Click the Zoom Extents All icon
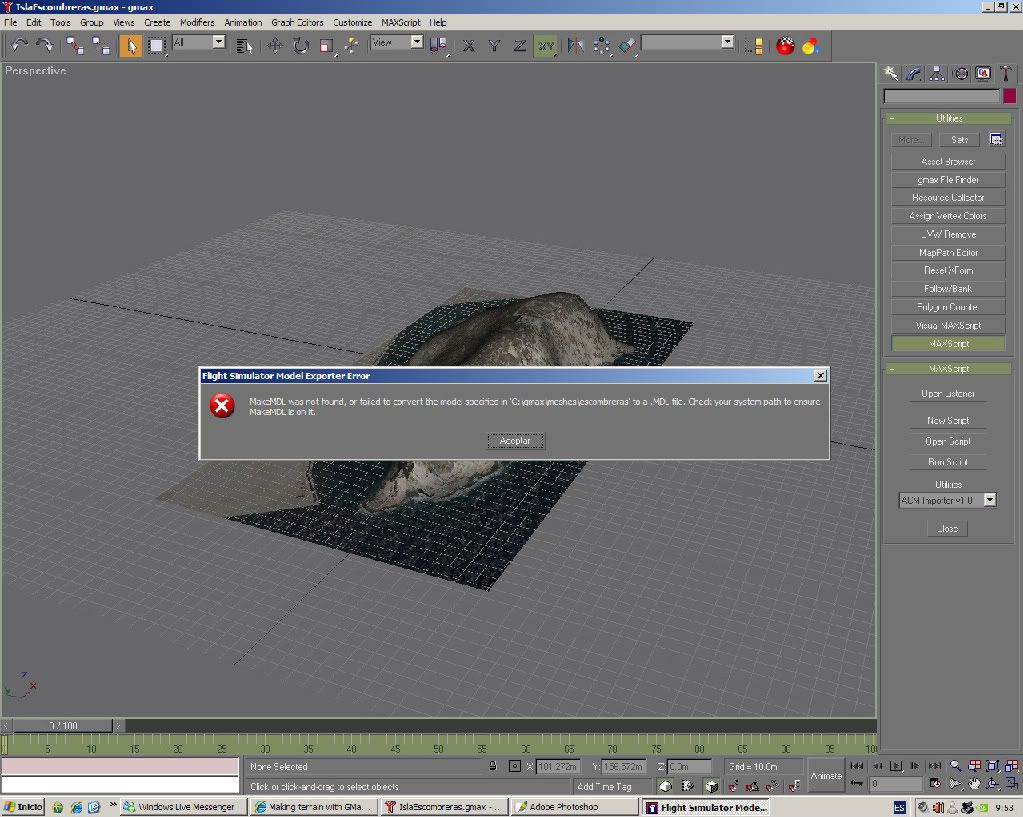 pos(1012,767)
